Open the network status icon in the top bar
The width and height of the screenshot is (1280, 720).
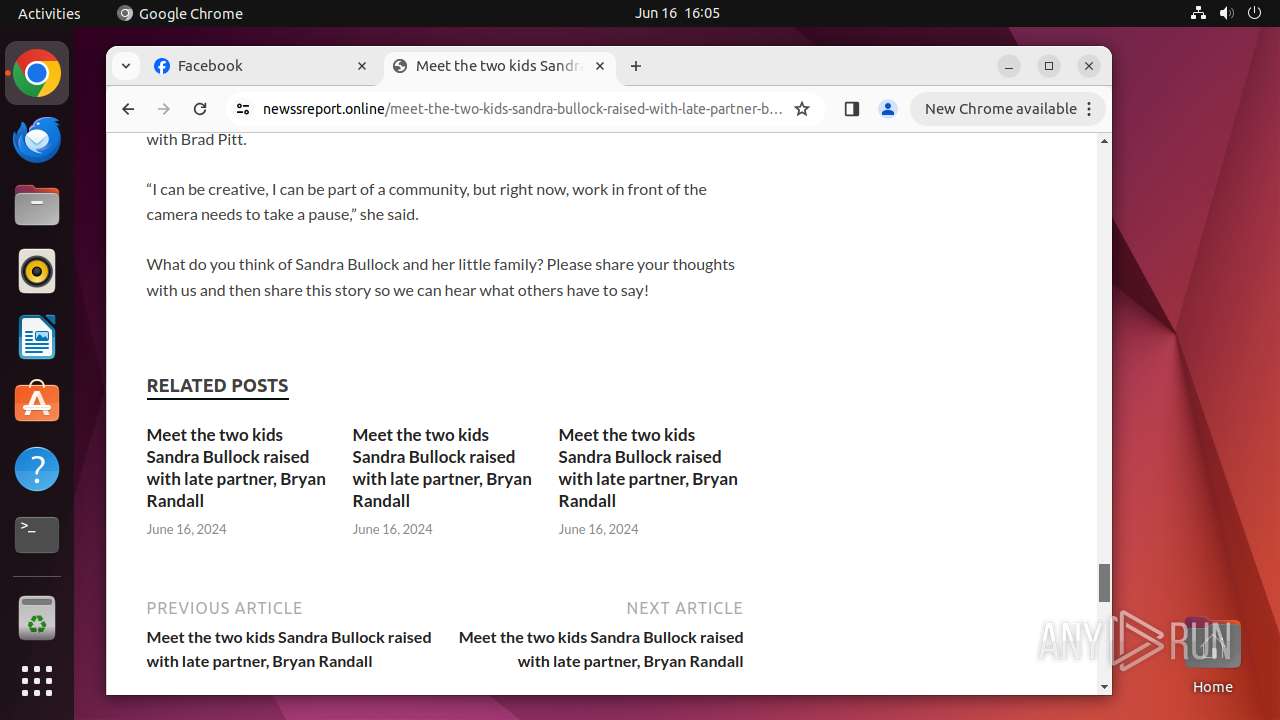click(1198, 13)
